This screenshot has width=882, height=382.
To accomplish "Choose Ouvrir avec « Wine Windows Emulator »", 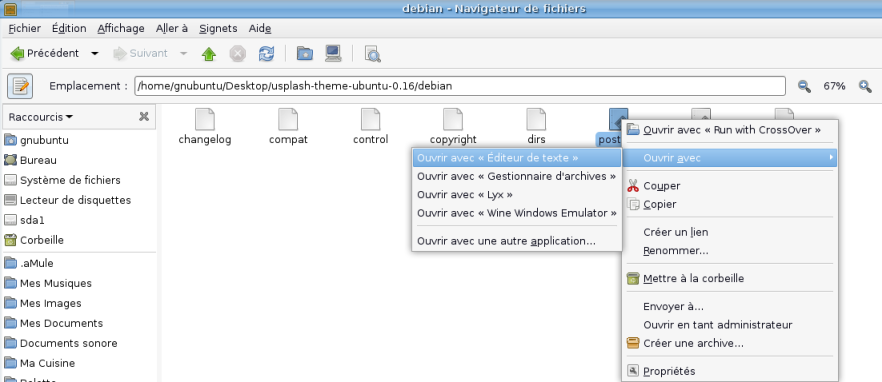I will (517, 213).
